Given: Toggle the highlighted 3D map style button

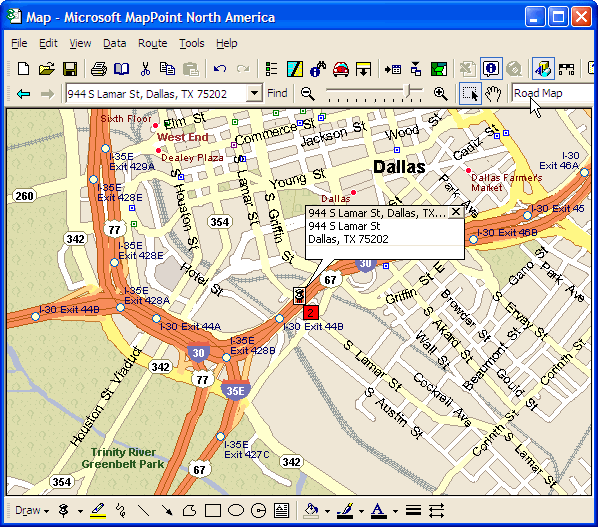Looking at the screenshot, I should pyautogui.click(x=543, y=69).
